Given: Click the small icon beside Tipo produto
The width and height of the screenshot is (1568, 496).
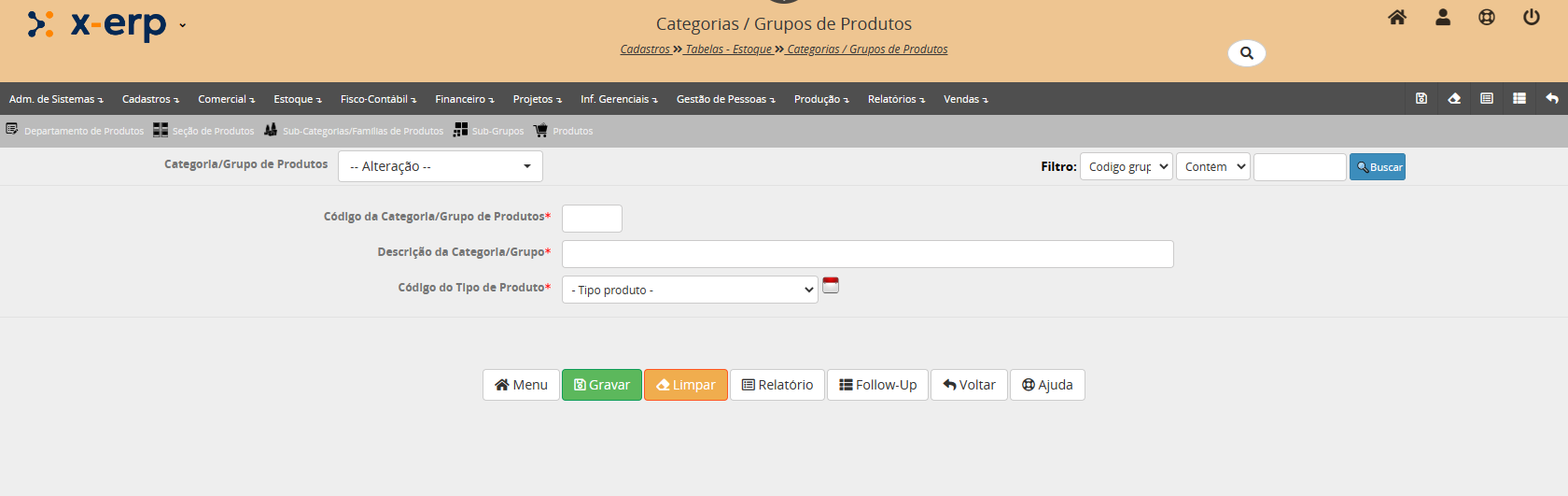Looking at the screenshot, I should point(831,286).
